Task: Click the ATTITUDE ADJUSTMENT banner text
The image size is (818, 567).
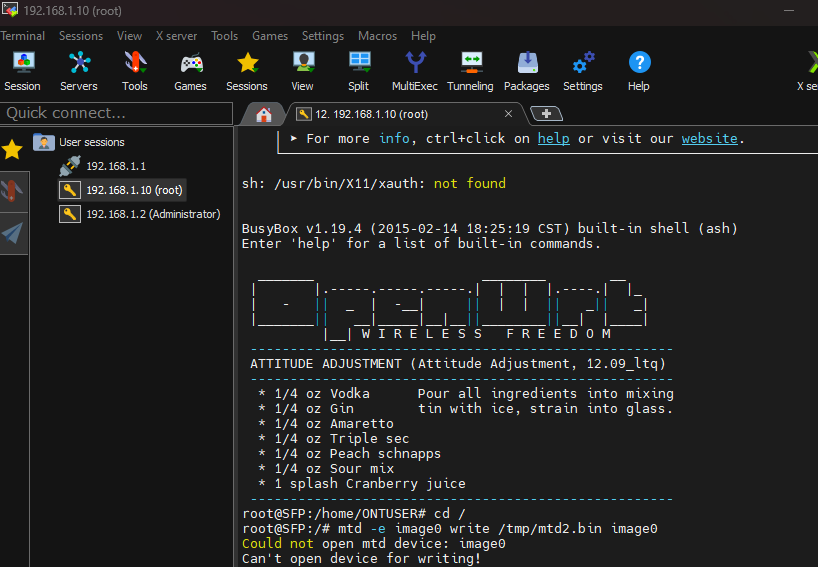Action: (458, 364)
